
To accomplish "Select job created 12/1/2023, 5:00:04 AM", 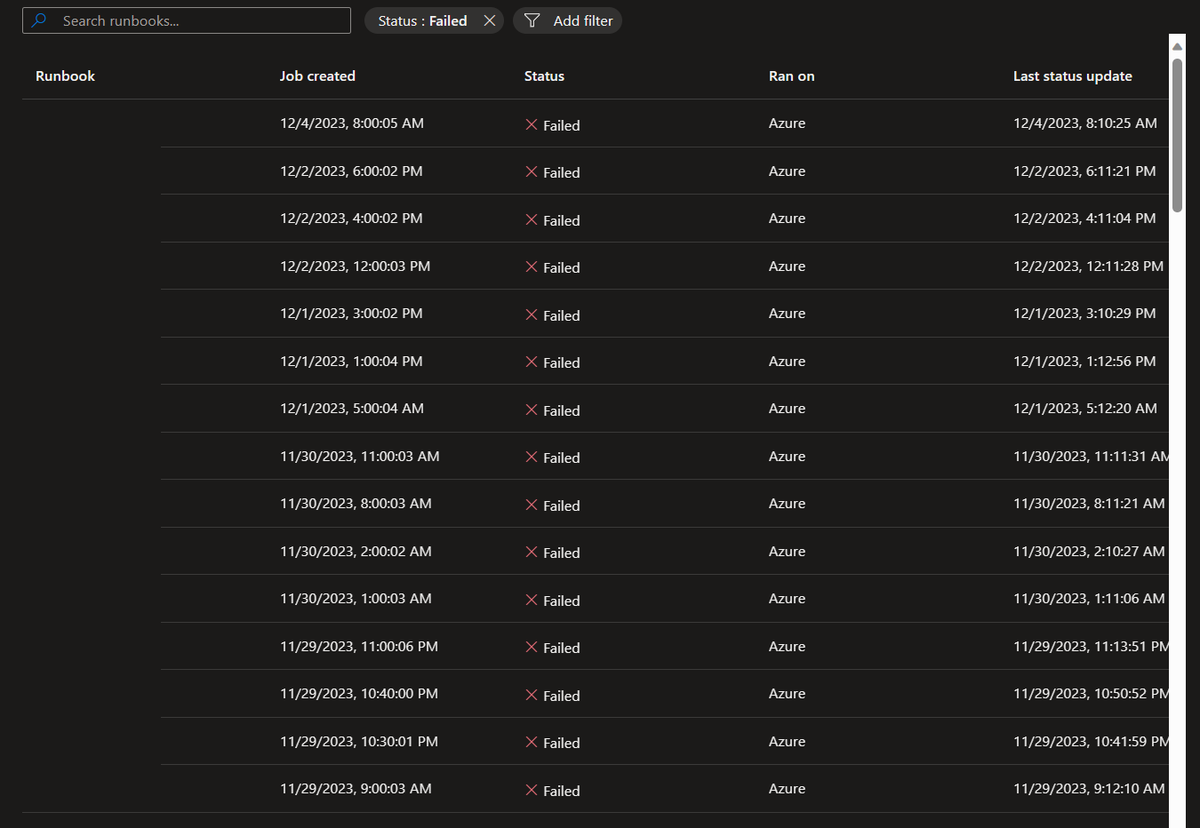I will pyautogui.click(x=352, y=408).
